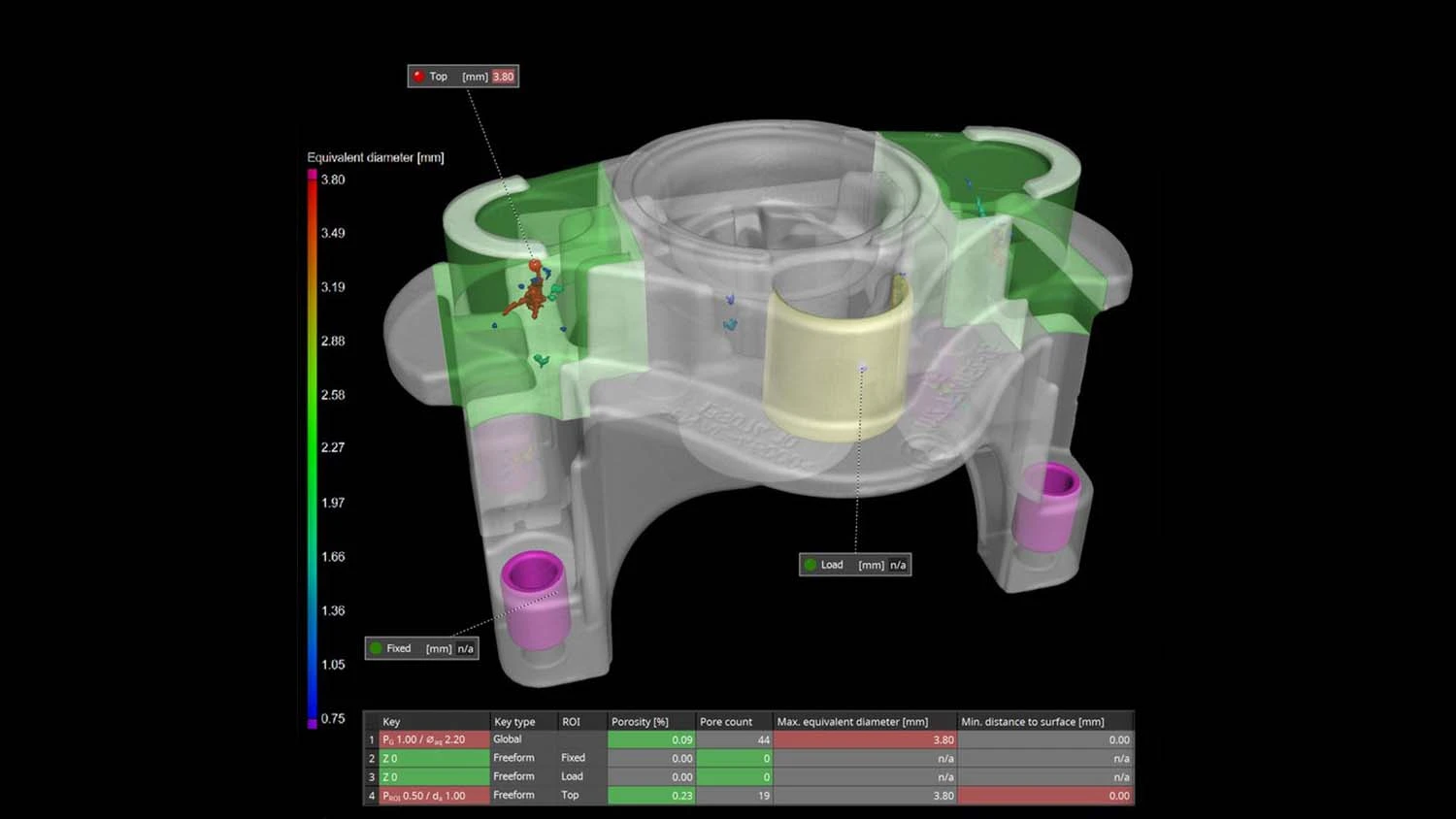
Task: Select the PG 1.00 / 2.20 key cell
Action: [434, 739]
